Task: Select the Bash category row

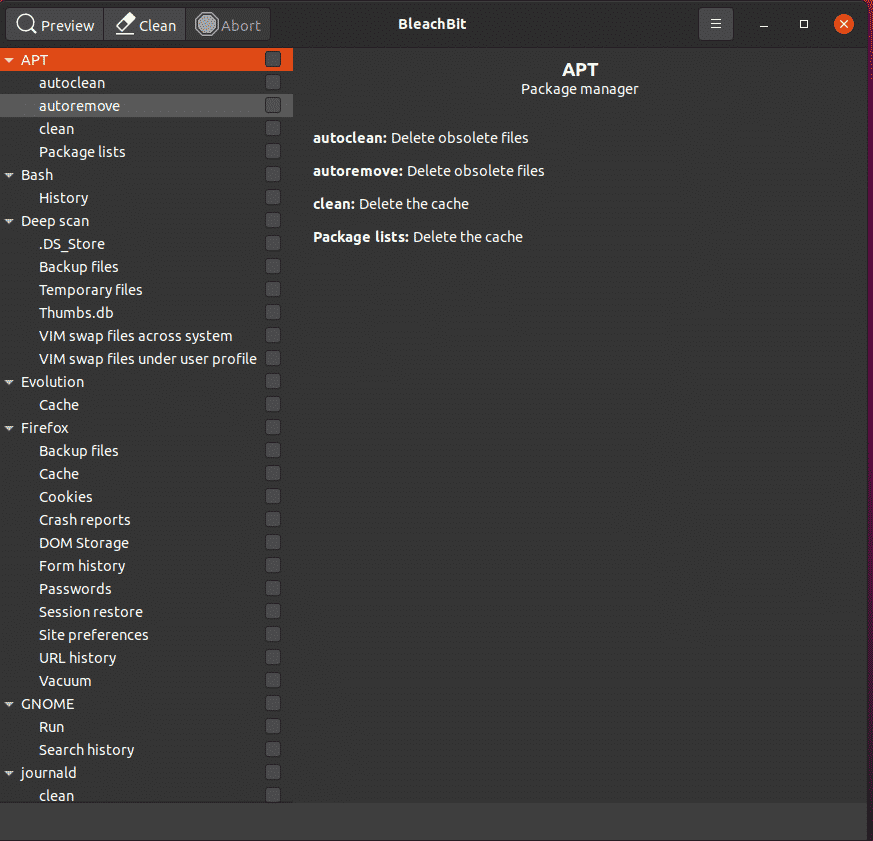Action: point(146,175)
